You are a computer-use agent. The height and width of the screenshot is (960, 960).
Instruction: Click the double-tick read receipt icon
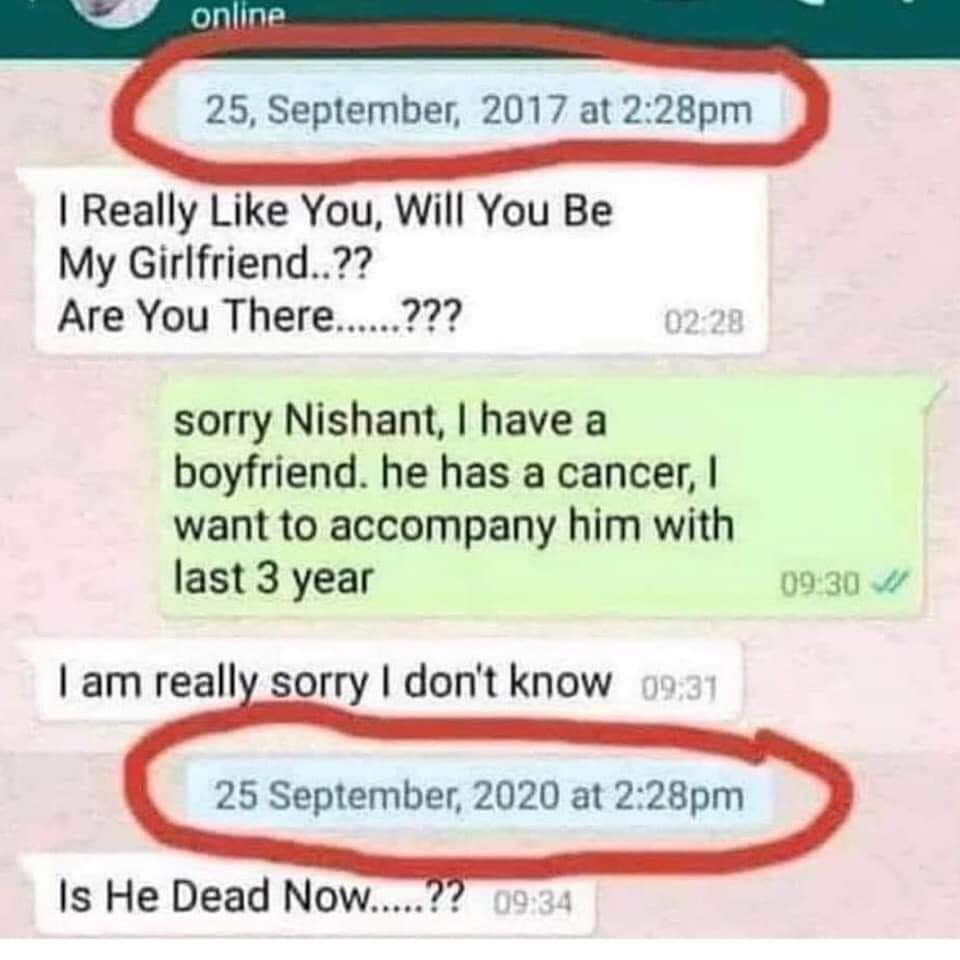click(x=893, y=579)
